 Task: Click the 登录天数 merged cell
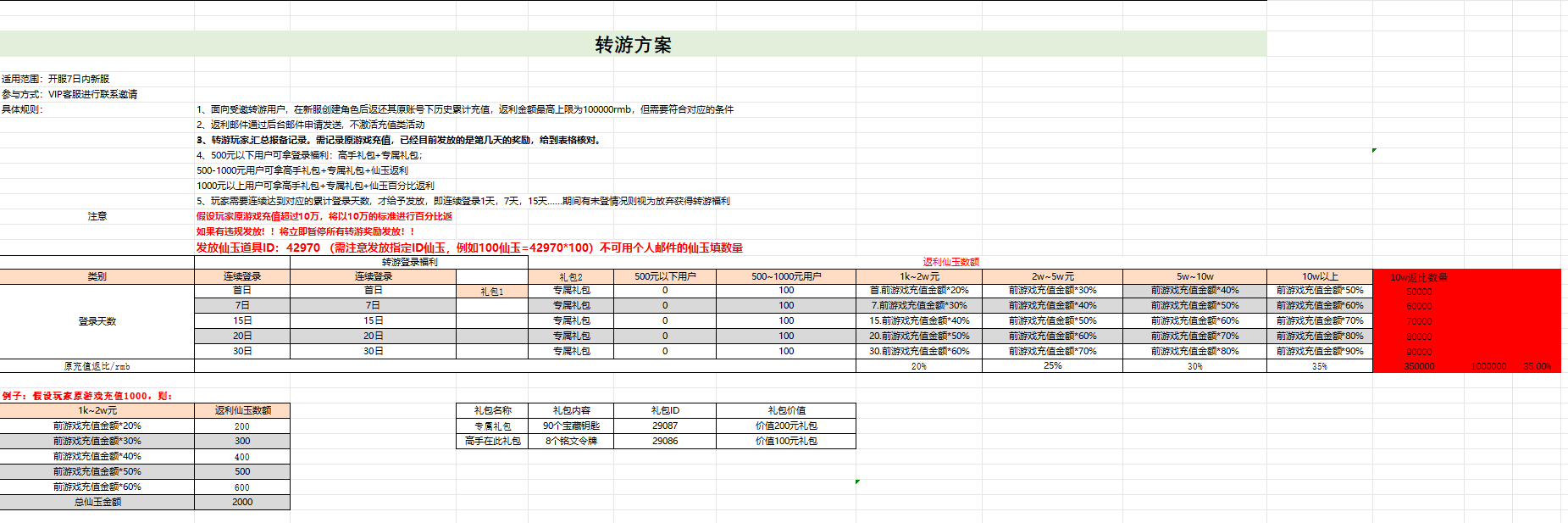[97, 321]
